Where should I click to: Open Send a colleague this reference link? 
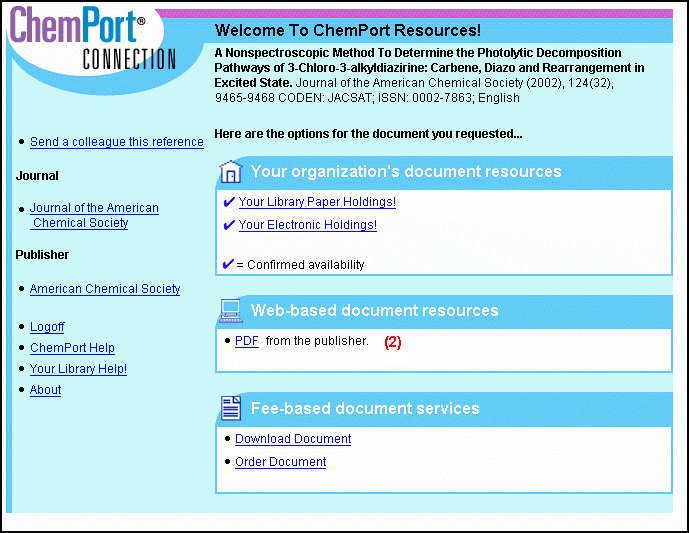(x=116, y=142)
